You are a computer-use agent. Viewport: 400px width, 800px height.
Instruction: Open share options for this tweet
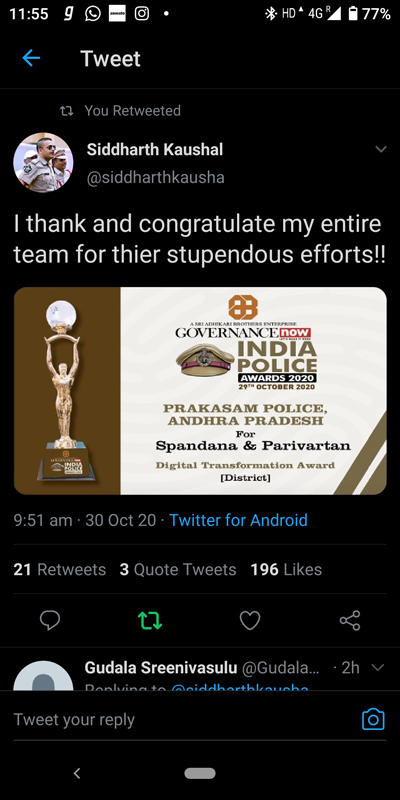[x=350, y=620]
